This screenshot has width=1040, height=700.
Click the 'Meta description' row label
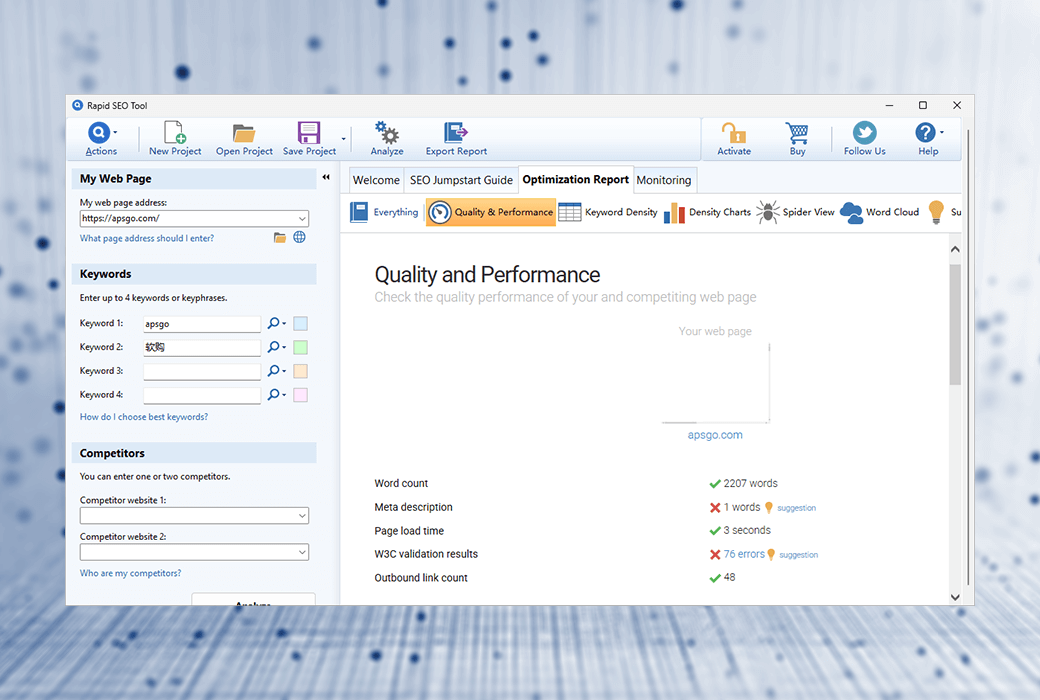[413, 507]
